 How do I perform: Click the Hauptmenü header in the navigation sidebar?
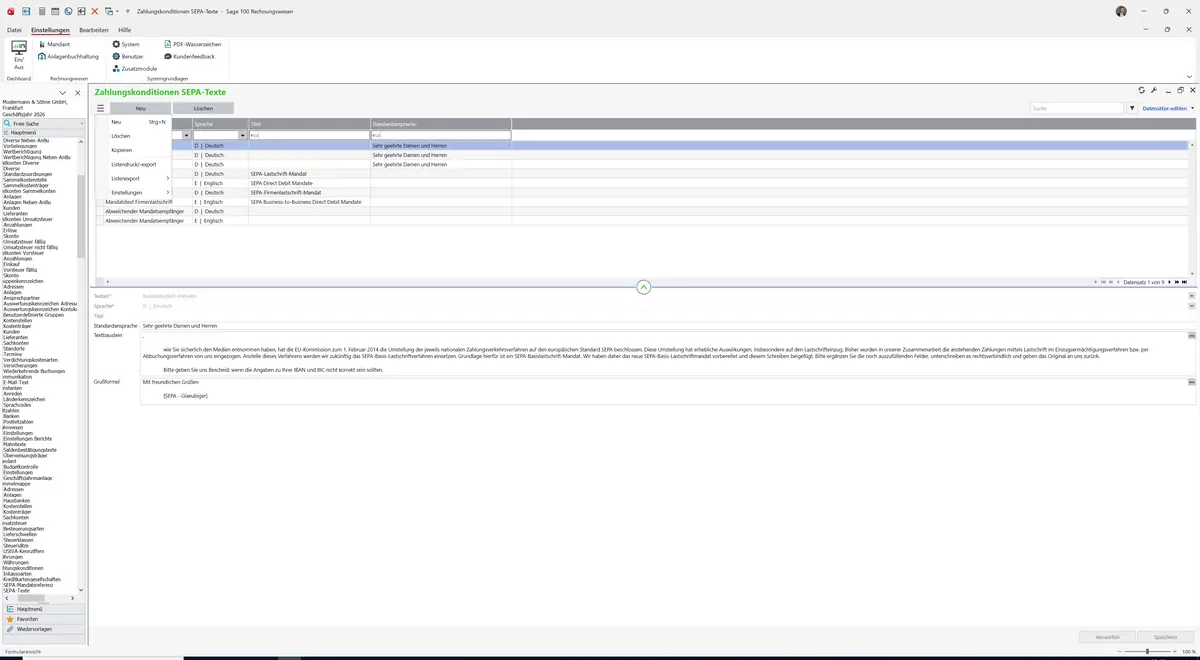42,132
